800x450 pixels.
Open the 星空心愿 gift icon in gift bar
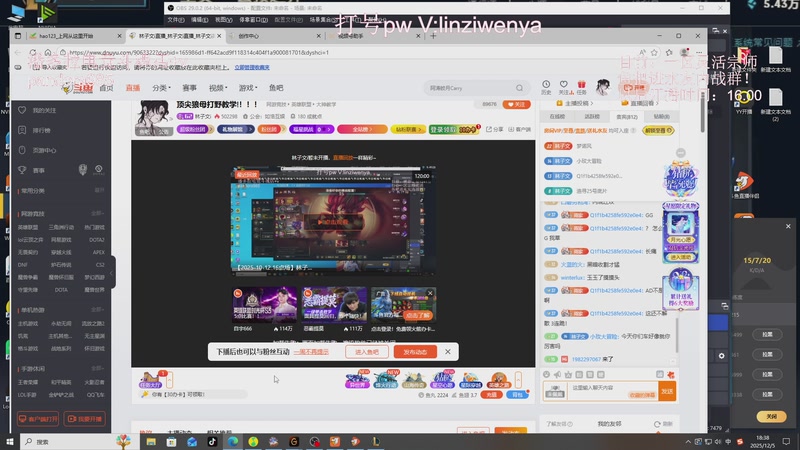[x=442, y=380]
